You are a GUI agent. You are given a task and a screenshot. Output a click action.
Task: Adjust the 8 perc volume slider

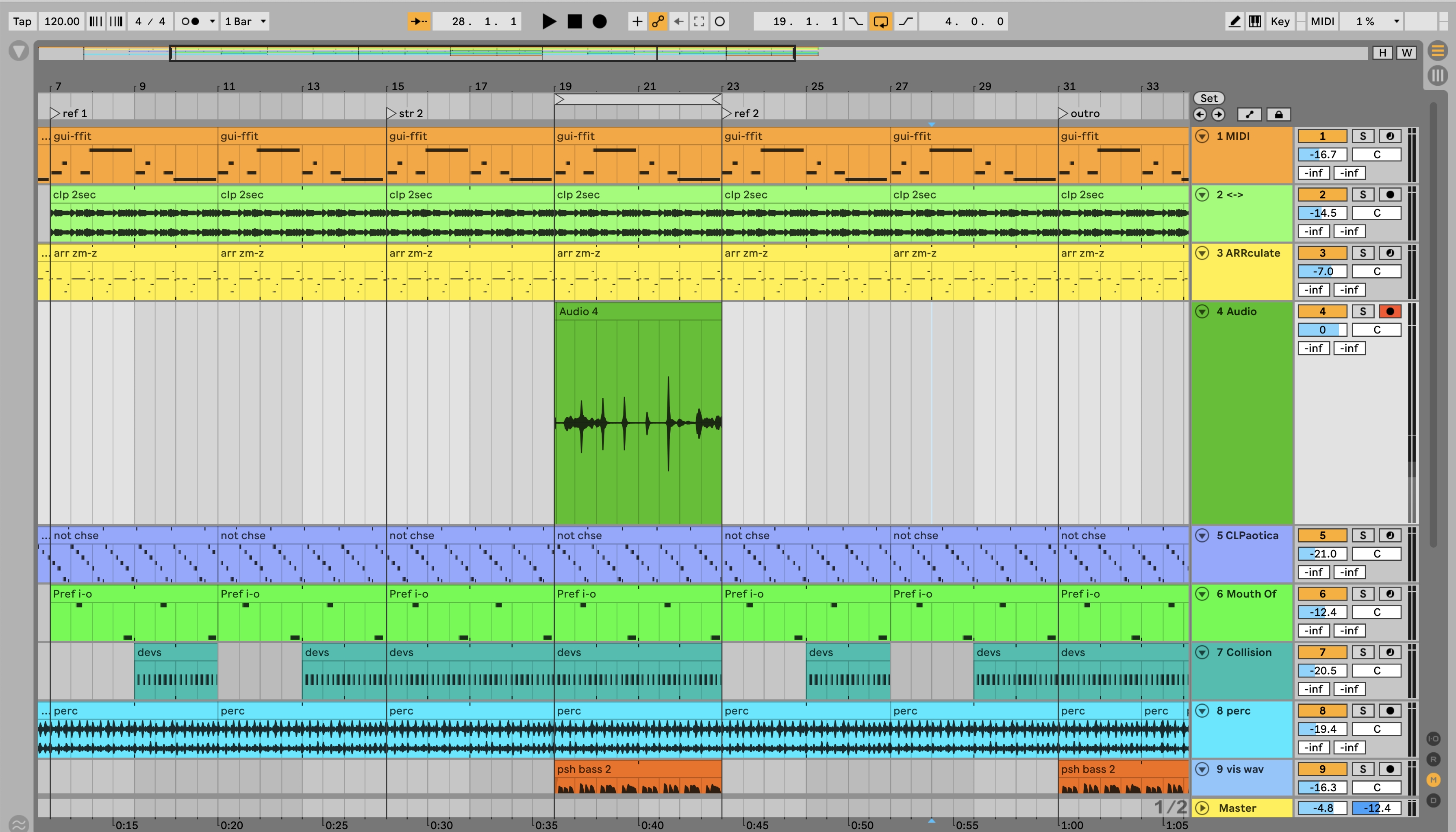tap(1322, 729)
